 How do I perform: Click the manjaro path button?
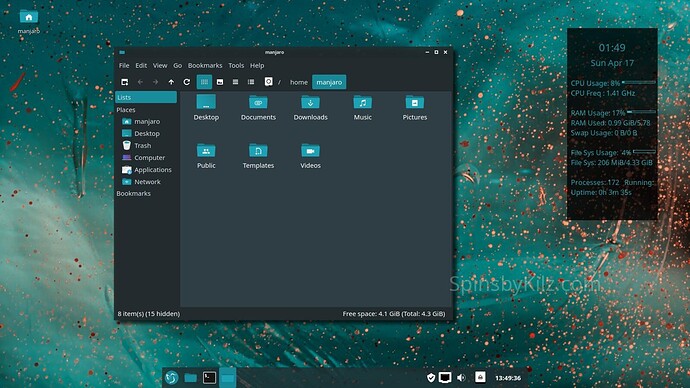329,82
